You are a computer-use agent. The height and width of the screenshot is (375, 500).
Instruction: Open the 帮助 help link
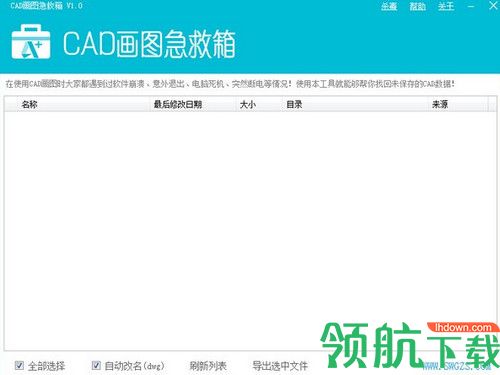point(417,6)
